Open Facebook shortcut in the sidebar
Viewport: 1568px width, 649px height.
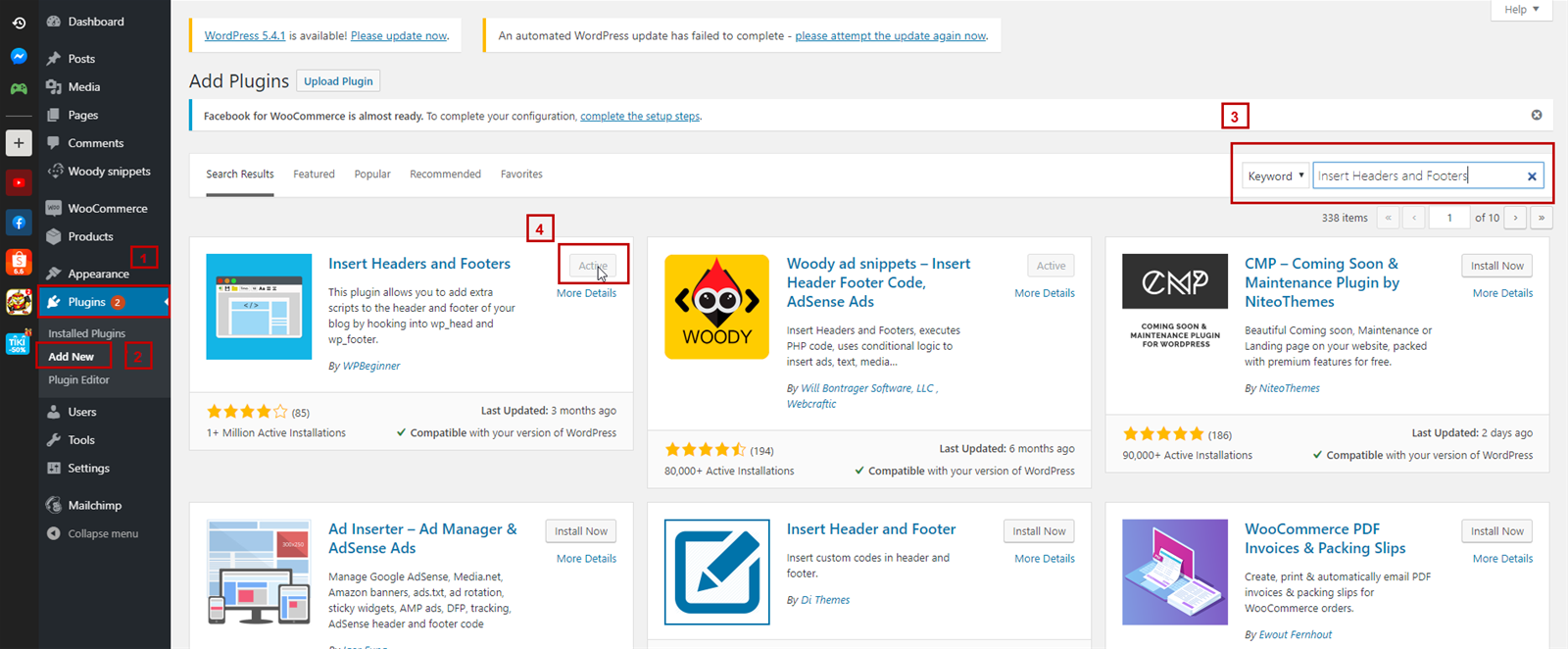tap(19, 223)
